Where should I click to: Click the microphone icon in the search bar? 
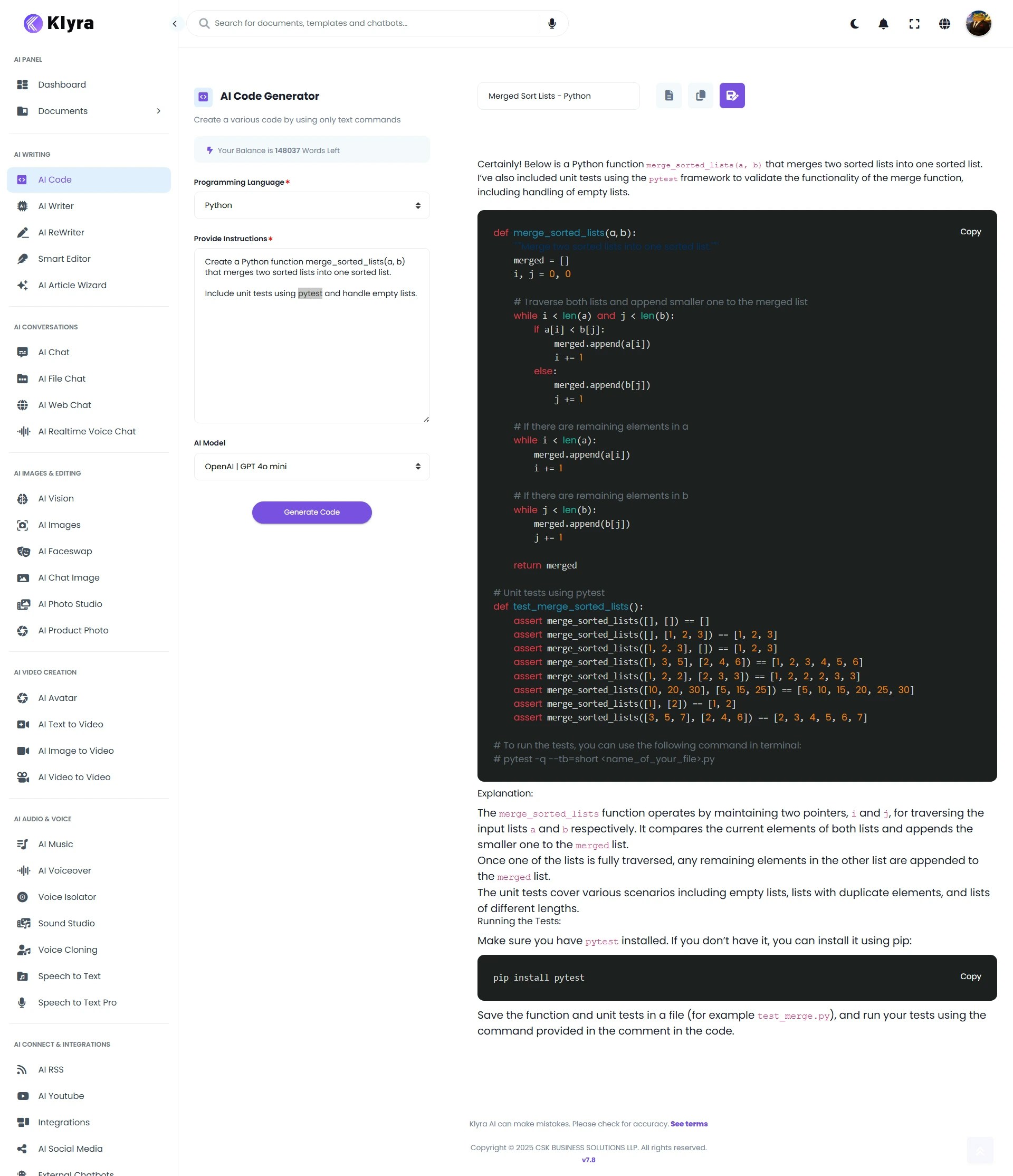click(x=551, y=23)
